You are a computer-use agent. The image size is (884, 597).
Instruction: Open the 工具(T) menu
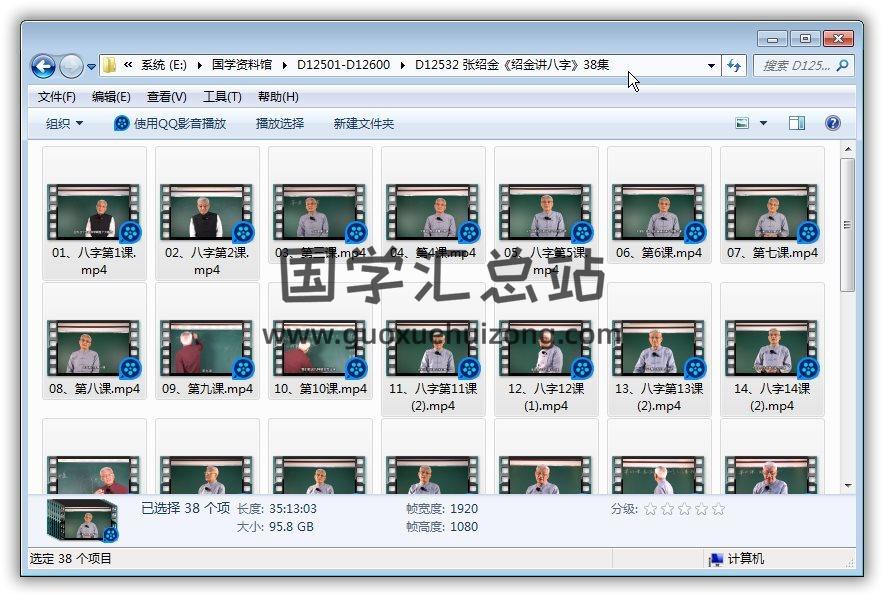click(222, 97)
